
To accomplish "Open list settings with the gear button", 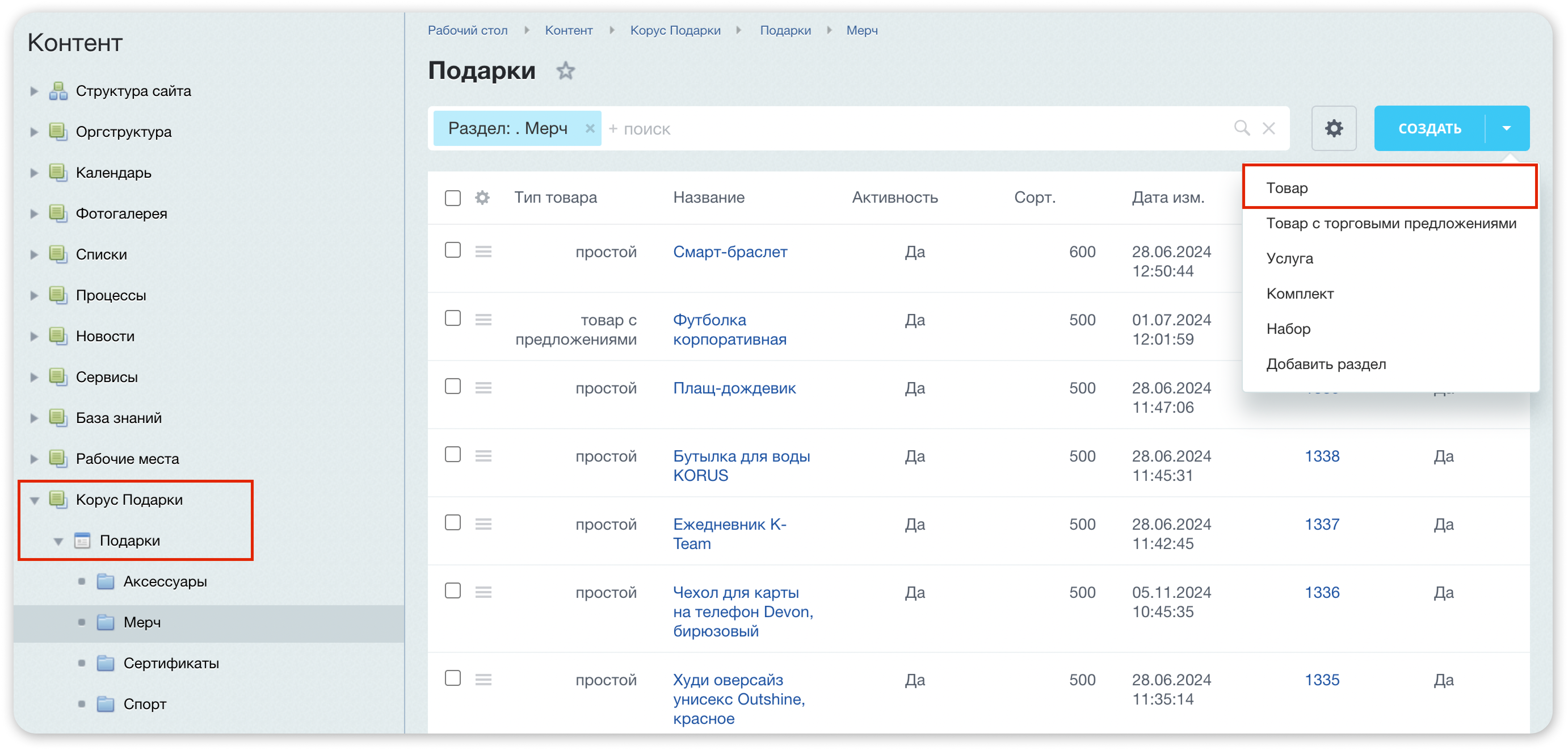I will [x=1334, y=128].
